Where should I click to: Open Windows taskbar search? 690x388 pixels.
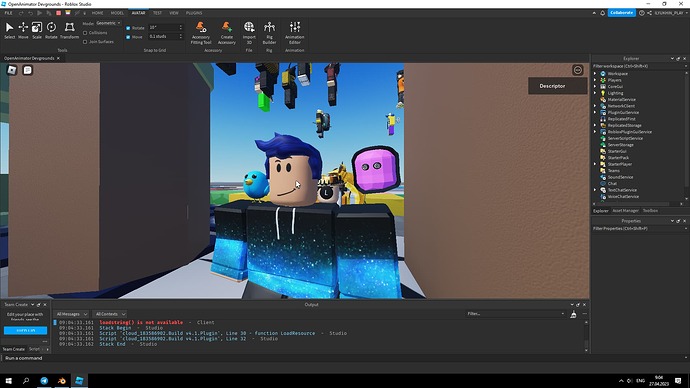[x=26, y=381]
